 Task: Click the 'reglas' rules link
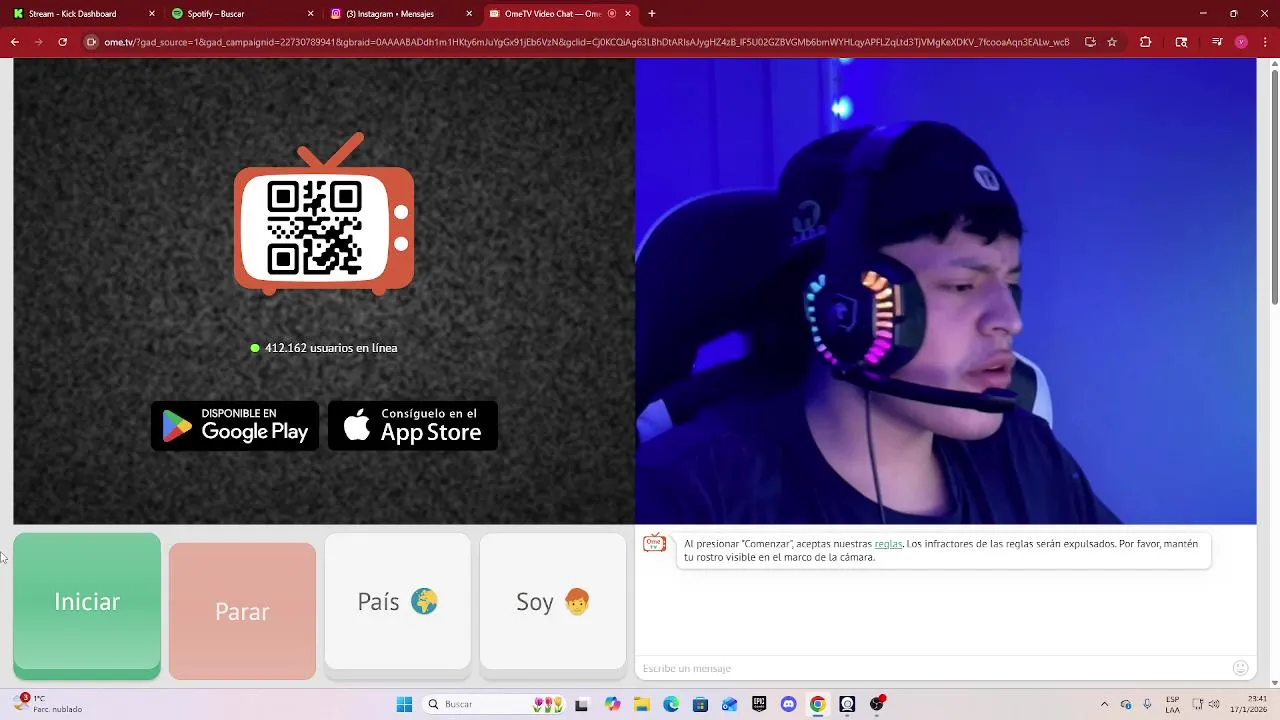pos(888,544)
